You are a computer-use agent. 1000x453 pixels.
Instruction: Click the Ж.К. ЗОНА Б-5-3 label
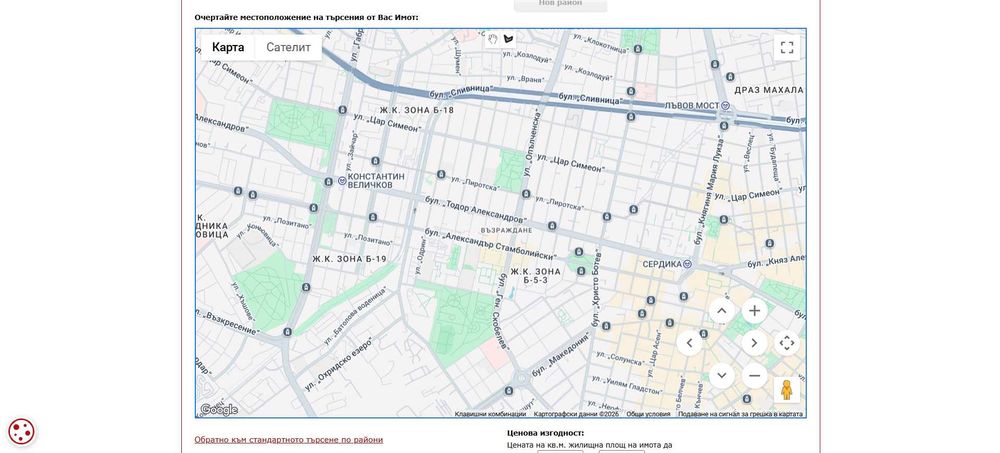tap(535, 276)
